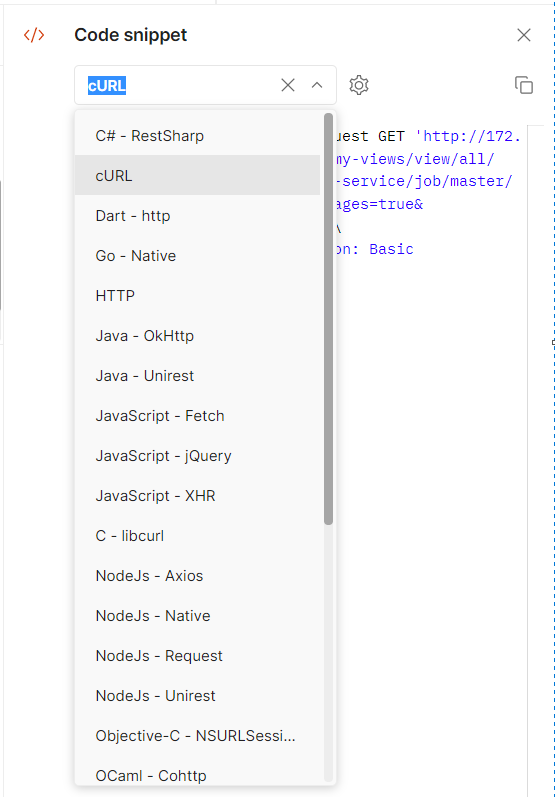Clear the cURL language search field
This screenshot has width=555, height=797.
click(288, 85)
